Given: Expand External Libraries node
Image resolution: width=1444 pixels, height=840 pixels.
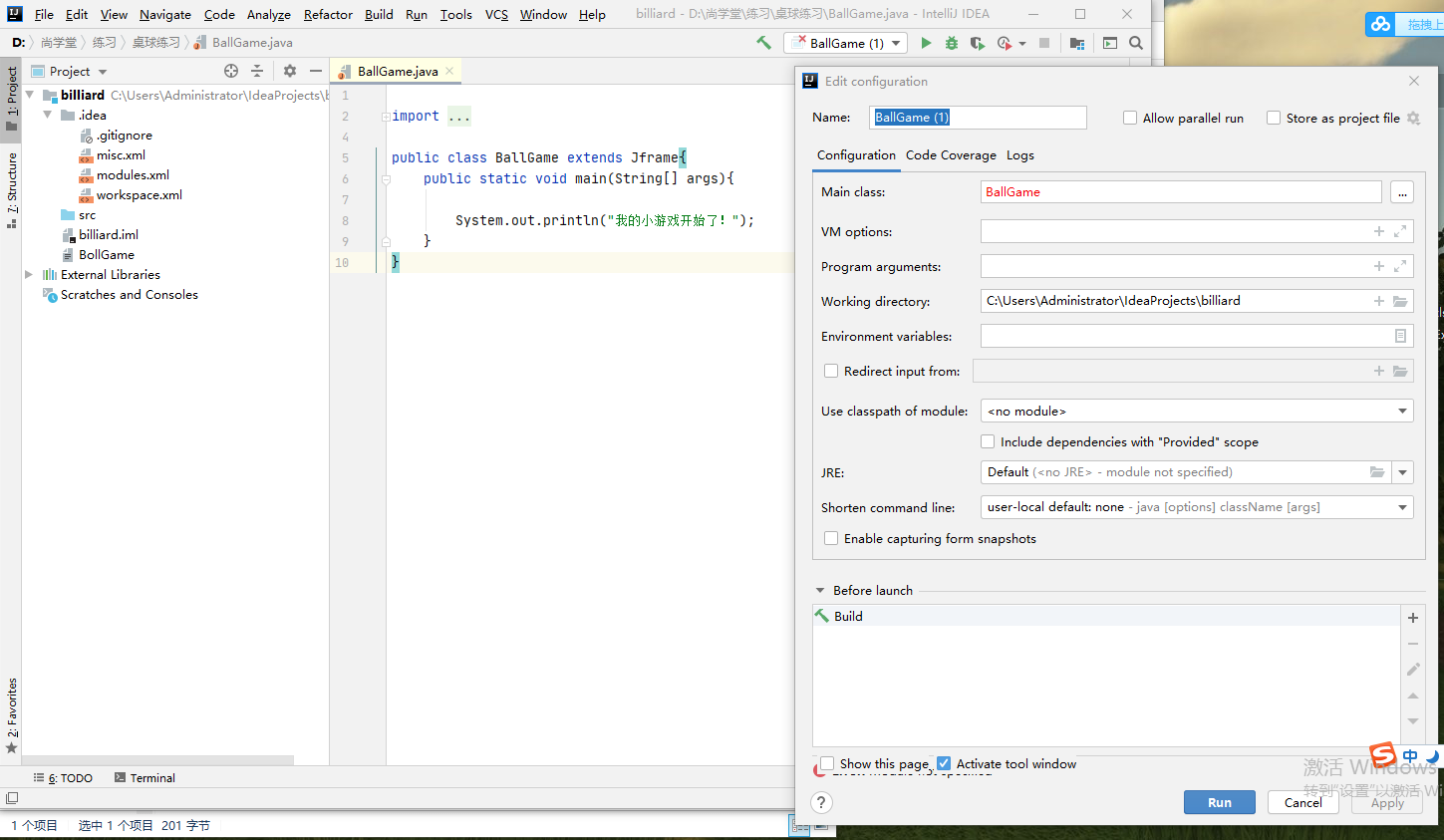Looking at the screenshot, I should (29, 274).
